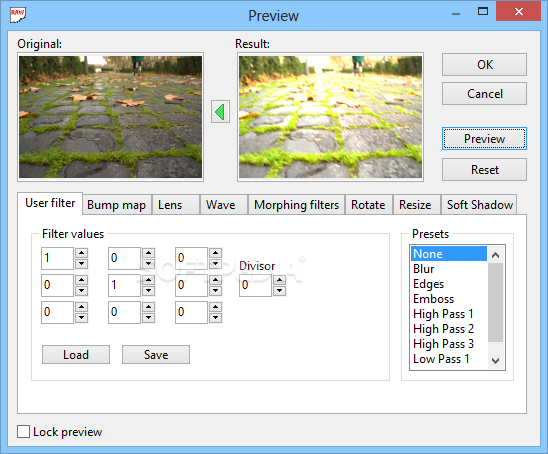The width and height of the screenshot is (548, 454).
Task: Click the bottom-right filter value field
Action: pyautogui.click(x=192, y=312)
